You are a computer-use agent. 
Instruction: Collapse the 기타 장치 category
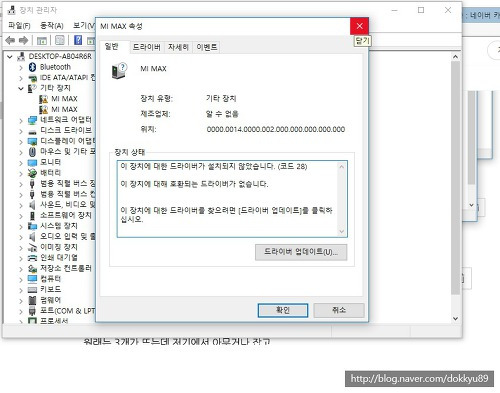click(21, 88)
